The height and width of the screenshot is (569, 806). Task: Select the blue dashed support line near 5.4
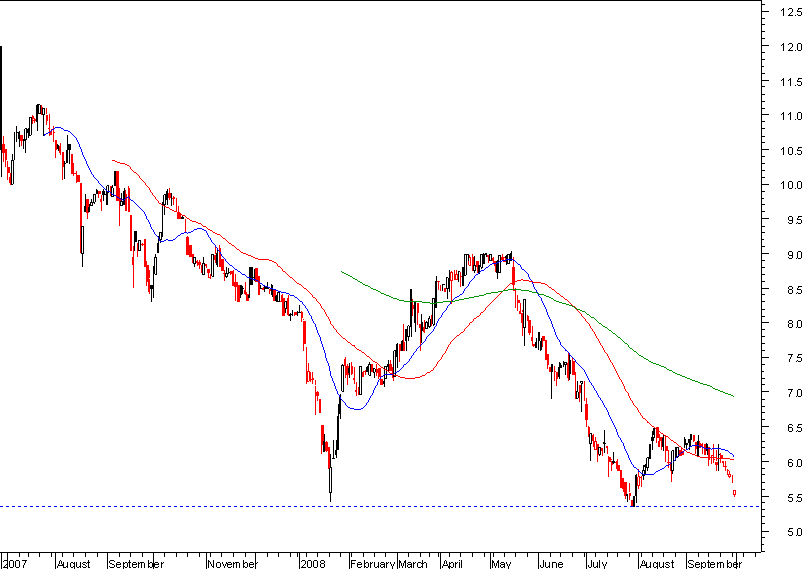380,507
